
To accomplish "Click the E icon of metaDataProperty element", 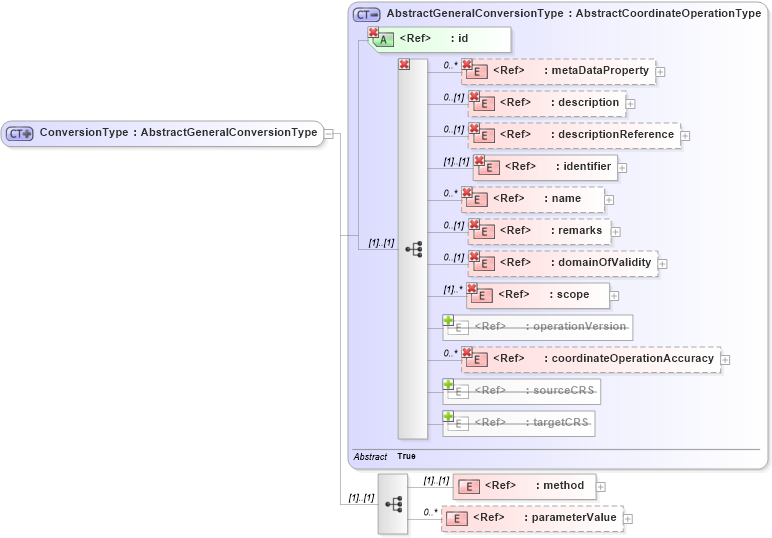I will click(476, 72).
